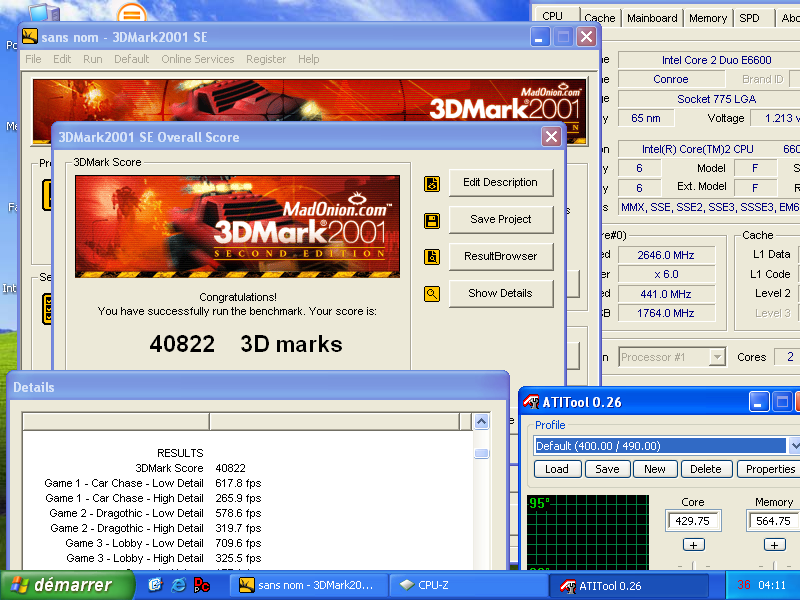Open the Run menu

[x=92, y=59]
